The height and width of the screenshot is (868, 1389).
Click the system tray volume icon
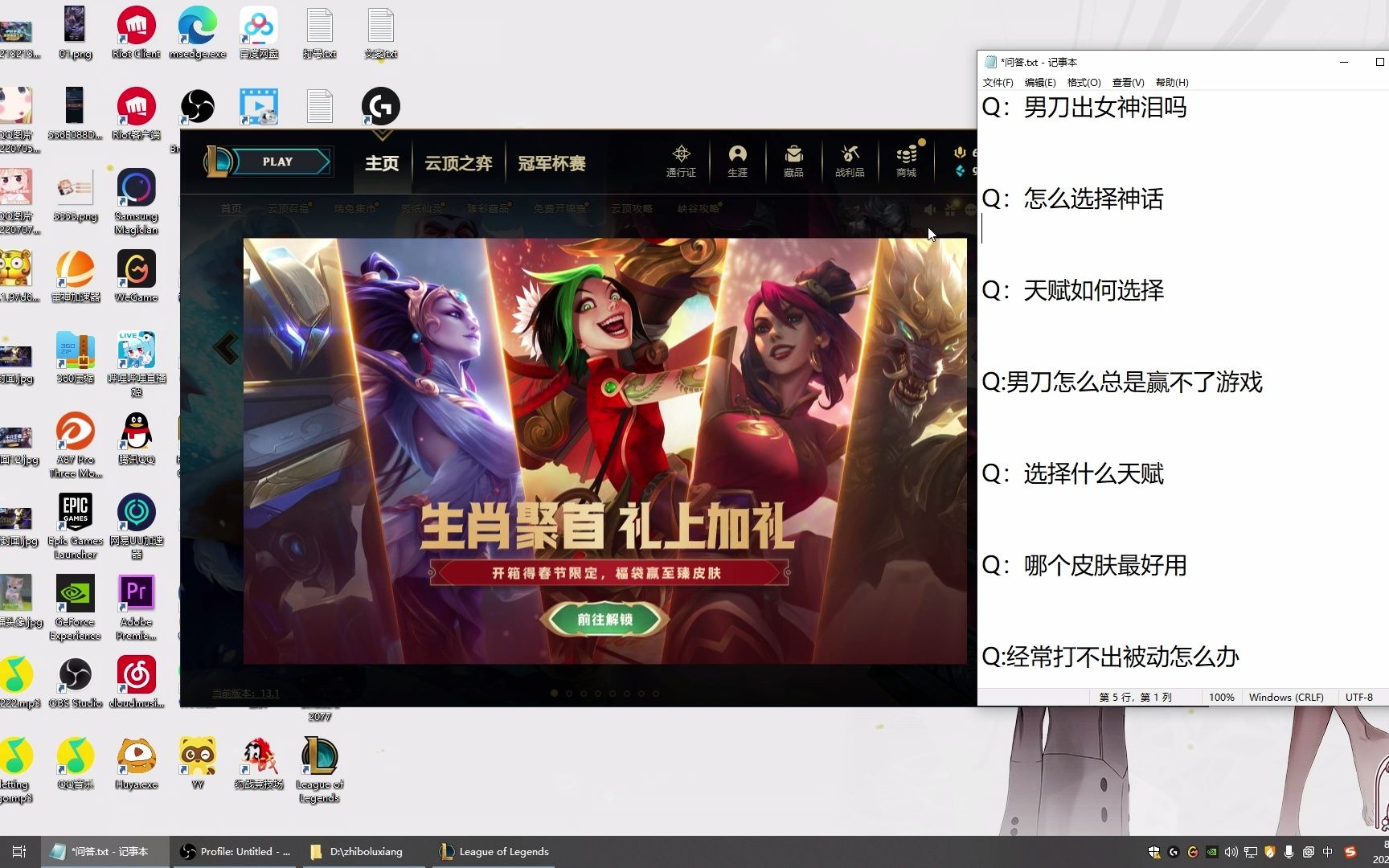(x=1231, y=852)
